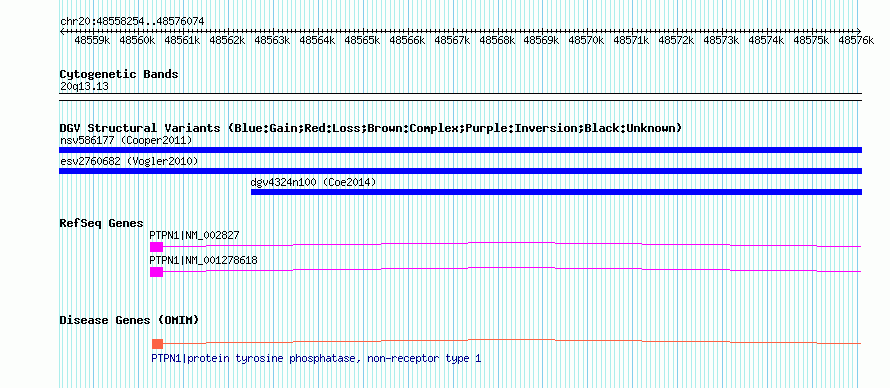This screenshot has width=890, height=388.
Task: Click the 48573k ruler tick label
Action: click(721, 41)
